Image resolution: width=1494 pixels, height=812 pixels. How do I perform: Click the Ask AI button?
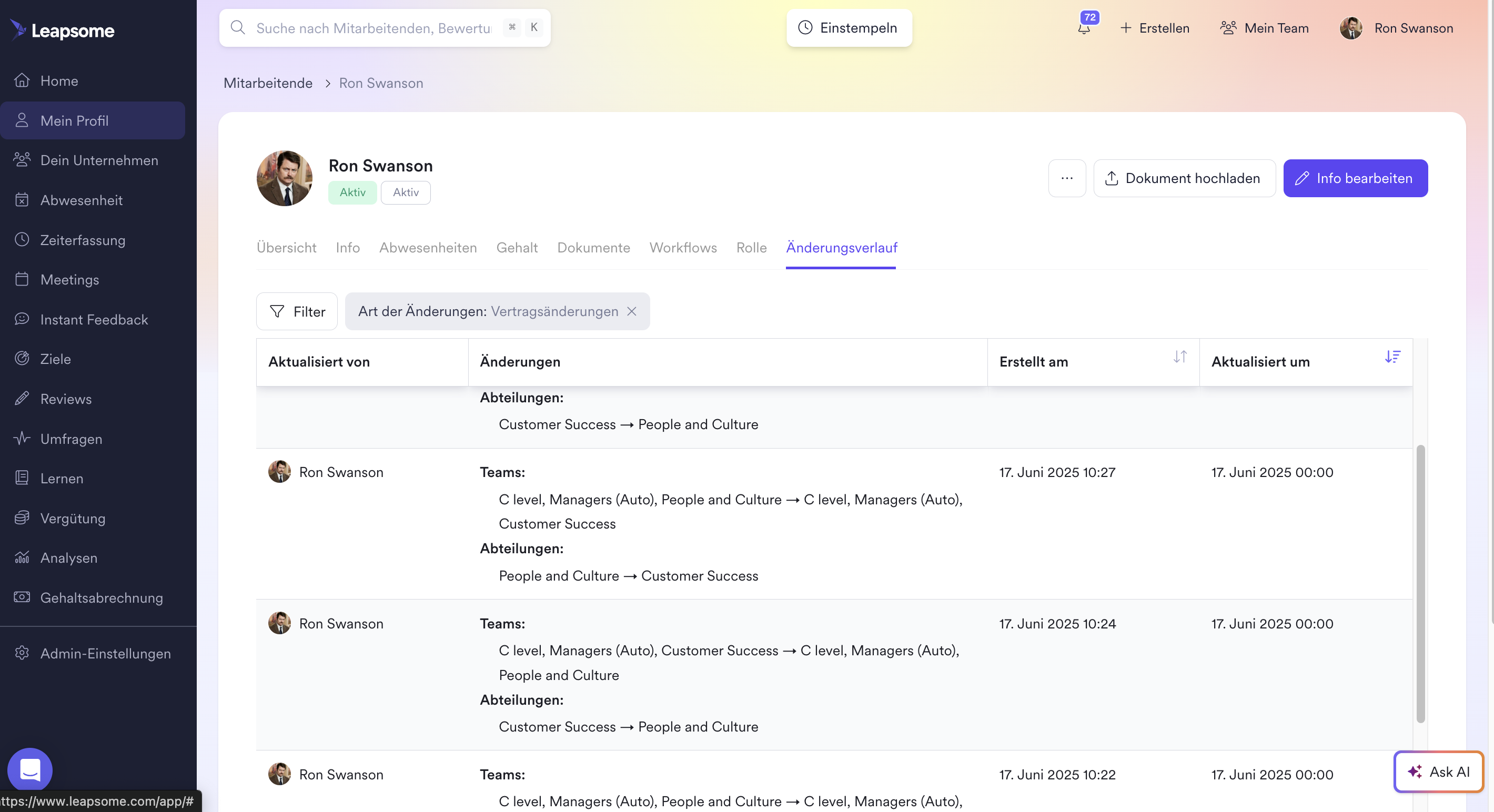[1438, 772]
